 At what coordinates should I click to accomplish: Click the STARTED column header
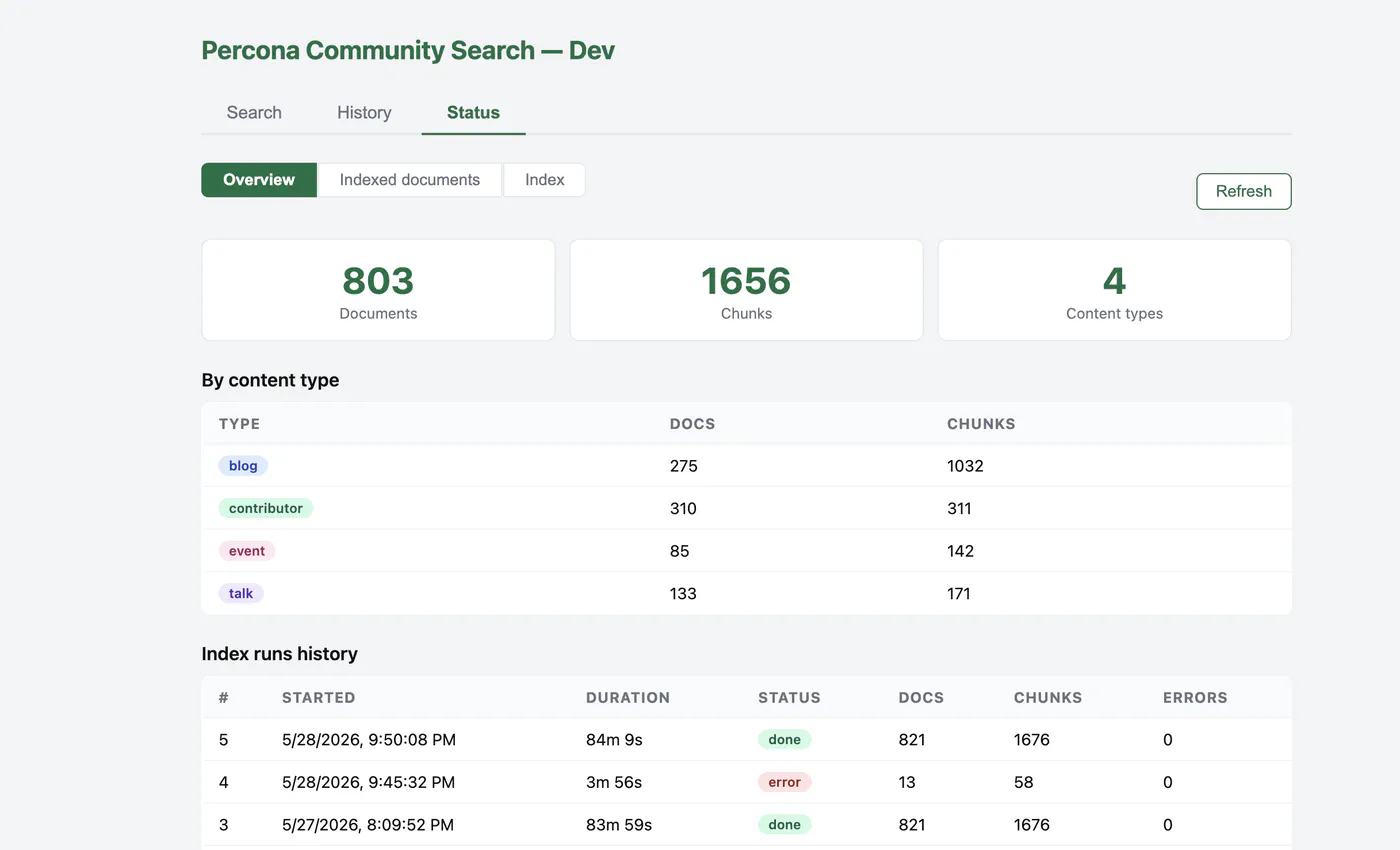coord(319,698)
